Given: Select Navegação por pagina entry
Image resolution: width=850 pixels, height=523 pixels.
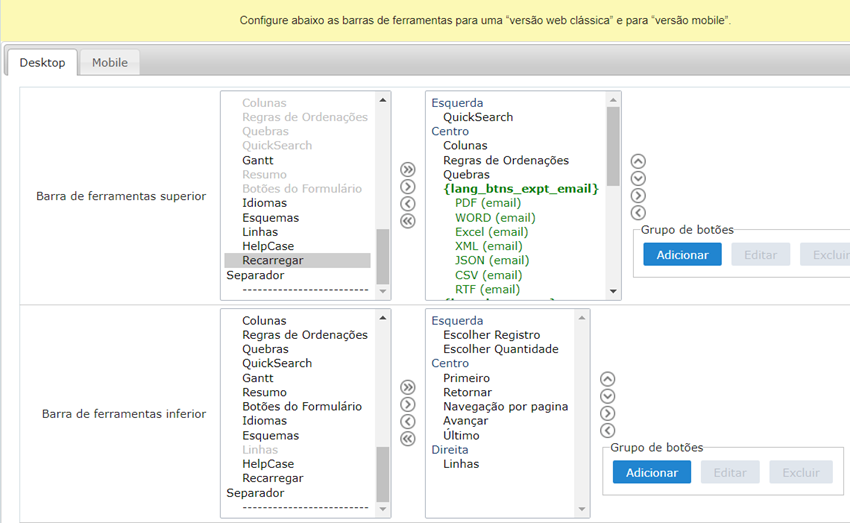Looking at the screenshot, I should (505, 406).
